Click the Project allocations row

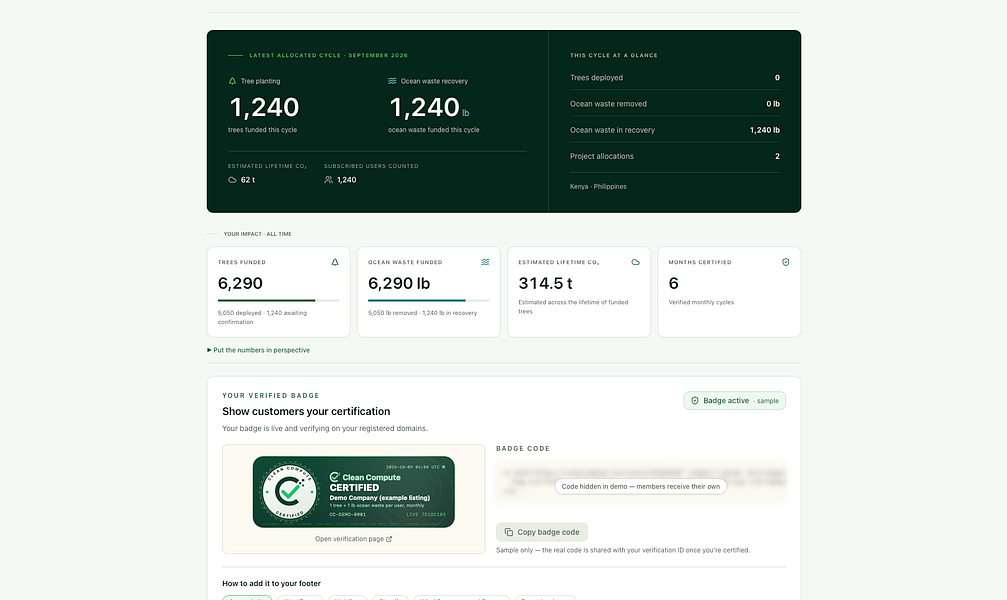(x=674, y=156)
